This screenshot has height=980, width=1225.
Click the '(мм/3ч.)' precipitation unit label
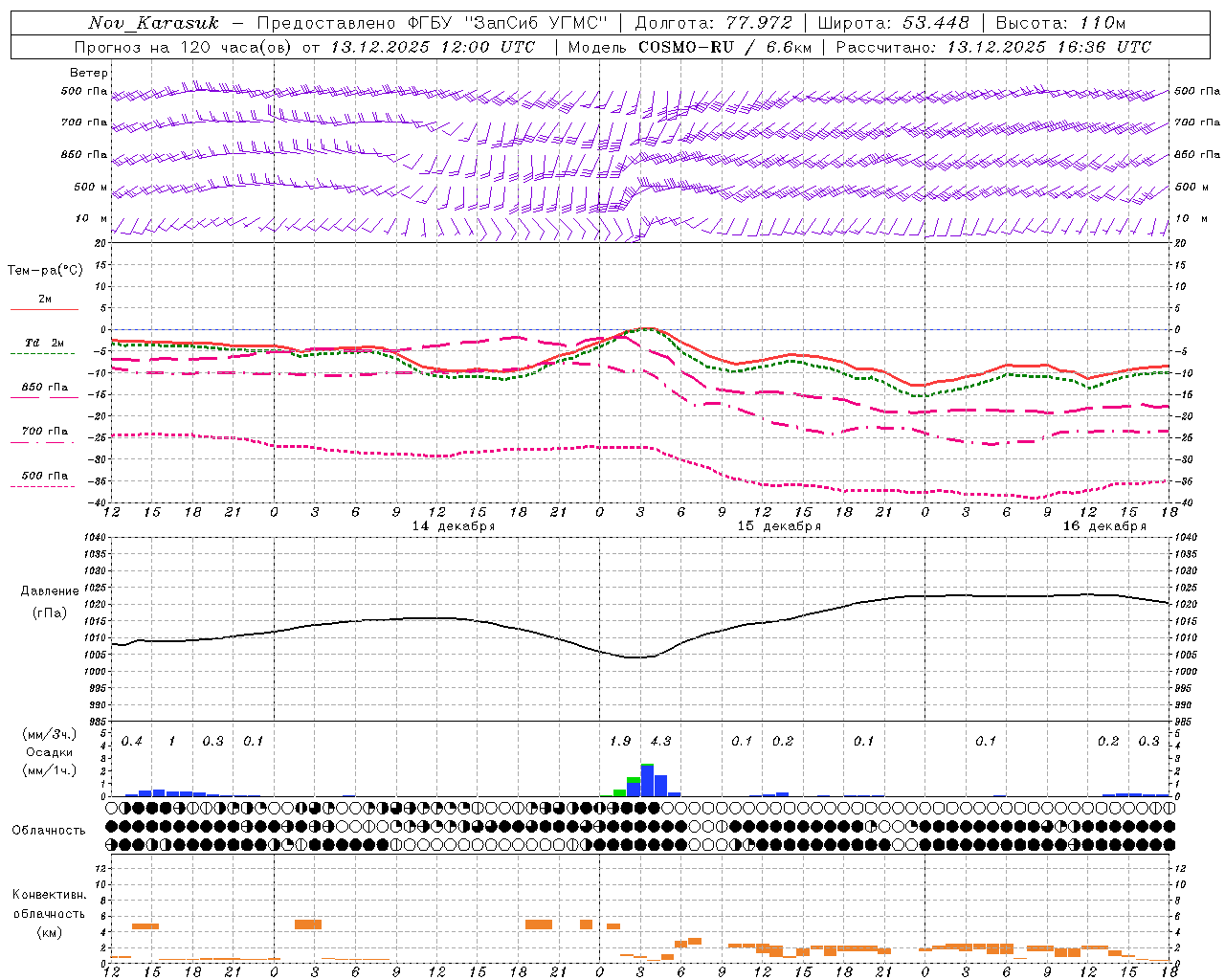50,735
